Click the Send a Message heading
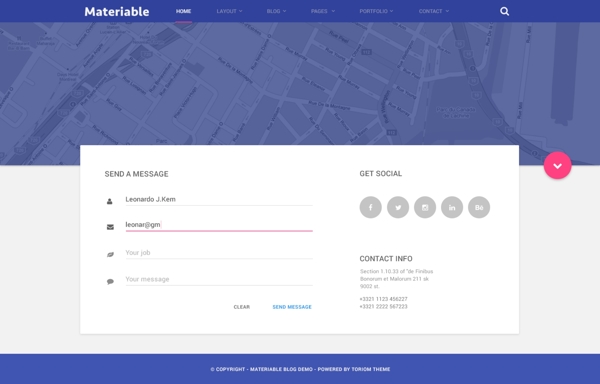Screen dimensions: 600x384 pos(137,174)
